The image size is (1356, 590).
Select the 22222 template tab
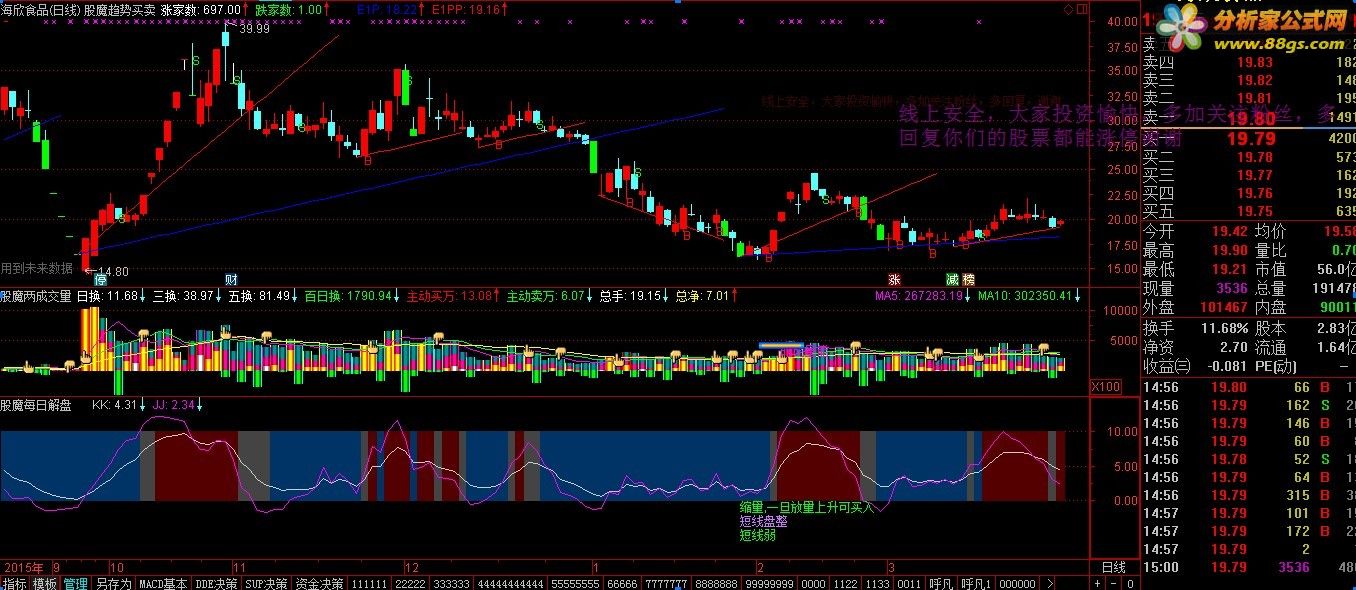410,583
